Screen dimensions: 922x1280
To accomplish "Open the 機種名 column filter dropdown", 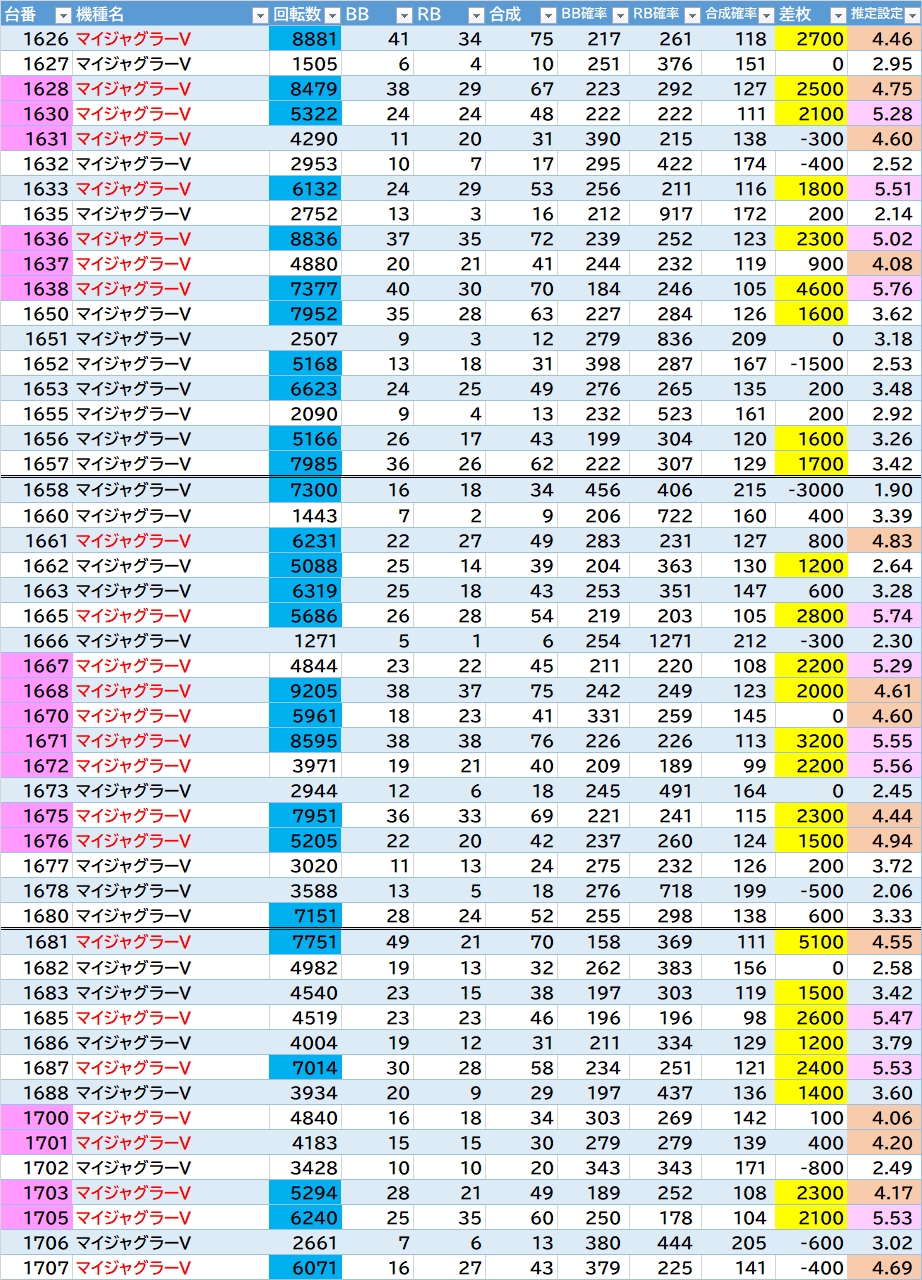I will click(259, 15).
